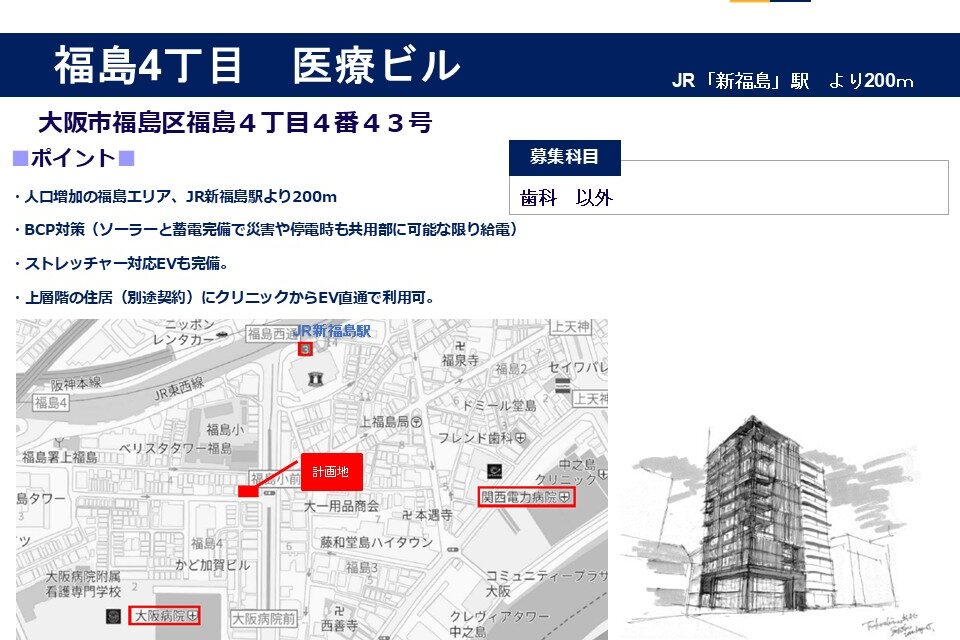This screenshot has height=640, width=960.
Task: Open the 募集科目 tab header
Action: click(x=565, y=157)
